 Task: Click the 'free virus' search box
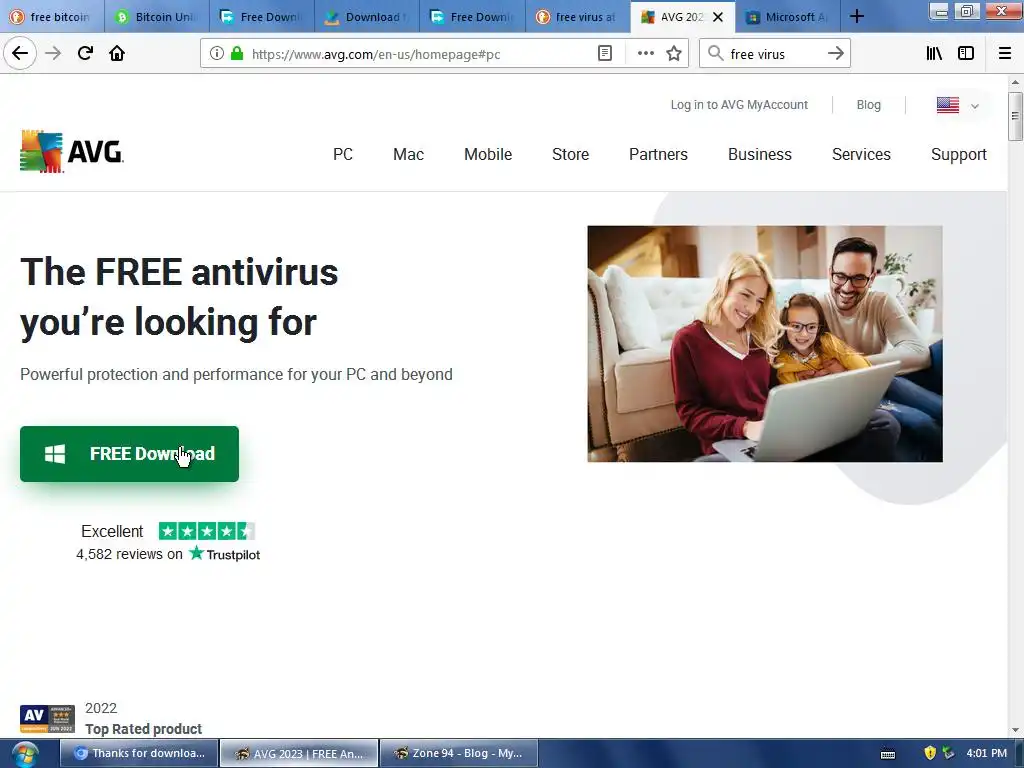point(774,54)
